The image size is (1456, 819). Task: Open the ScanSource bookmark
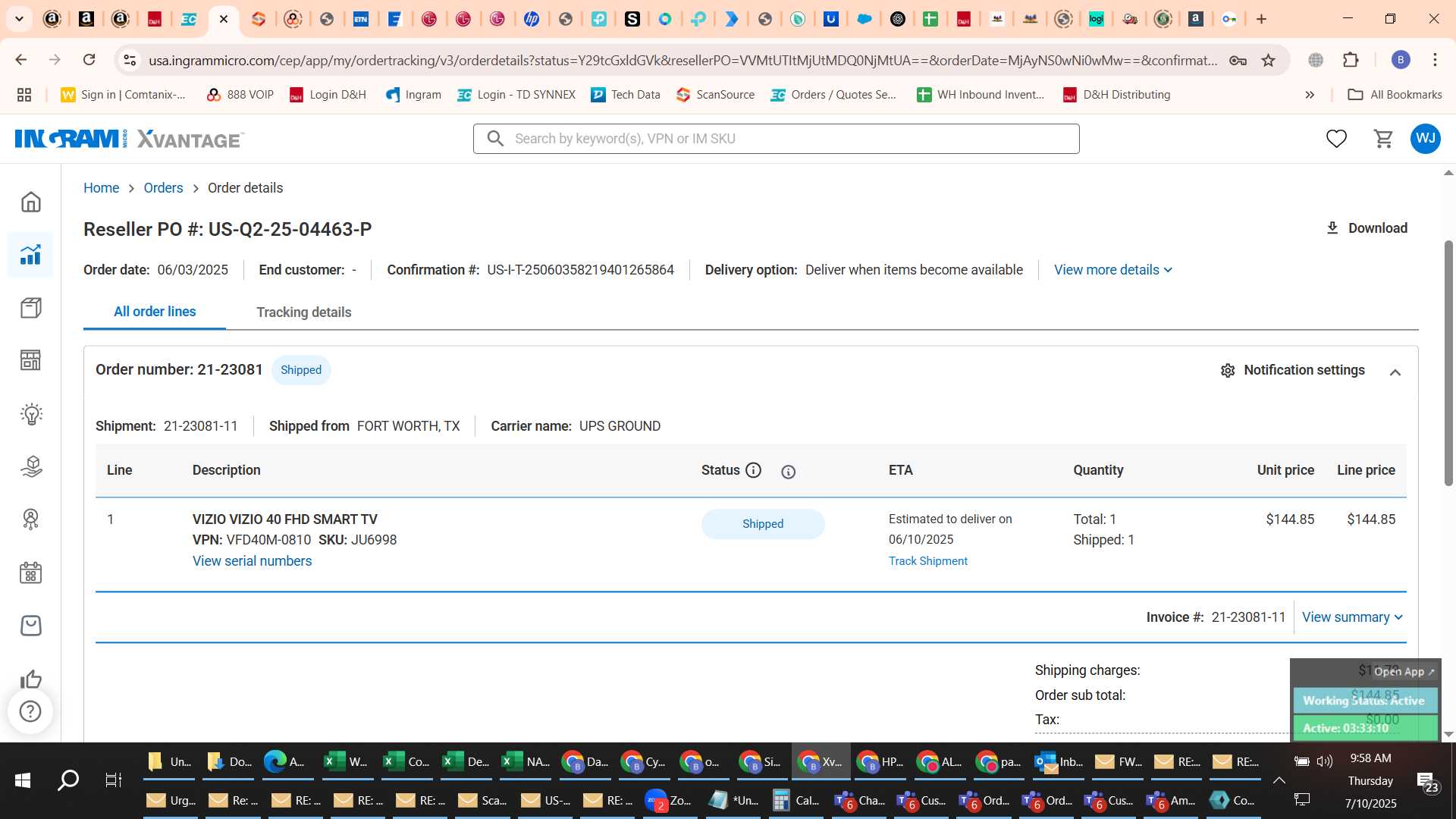(x=715, y=95)
